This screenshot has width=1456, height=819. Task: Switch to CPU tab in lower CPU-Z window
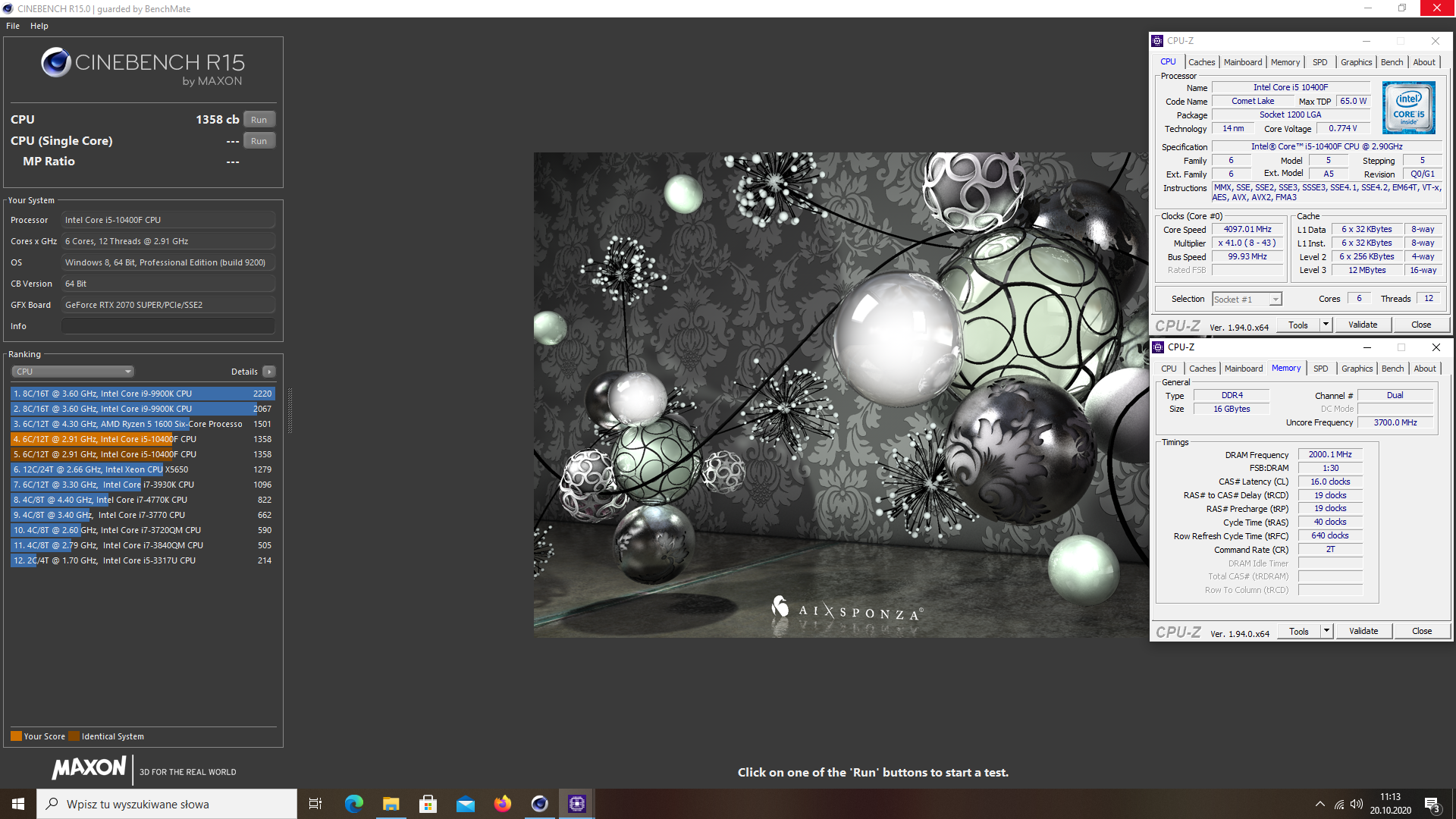[1169, 369]
